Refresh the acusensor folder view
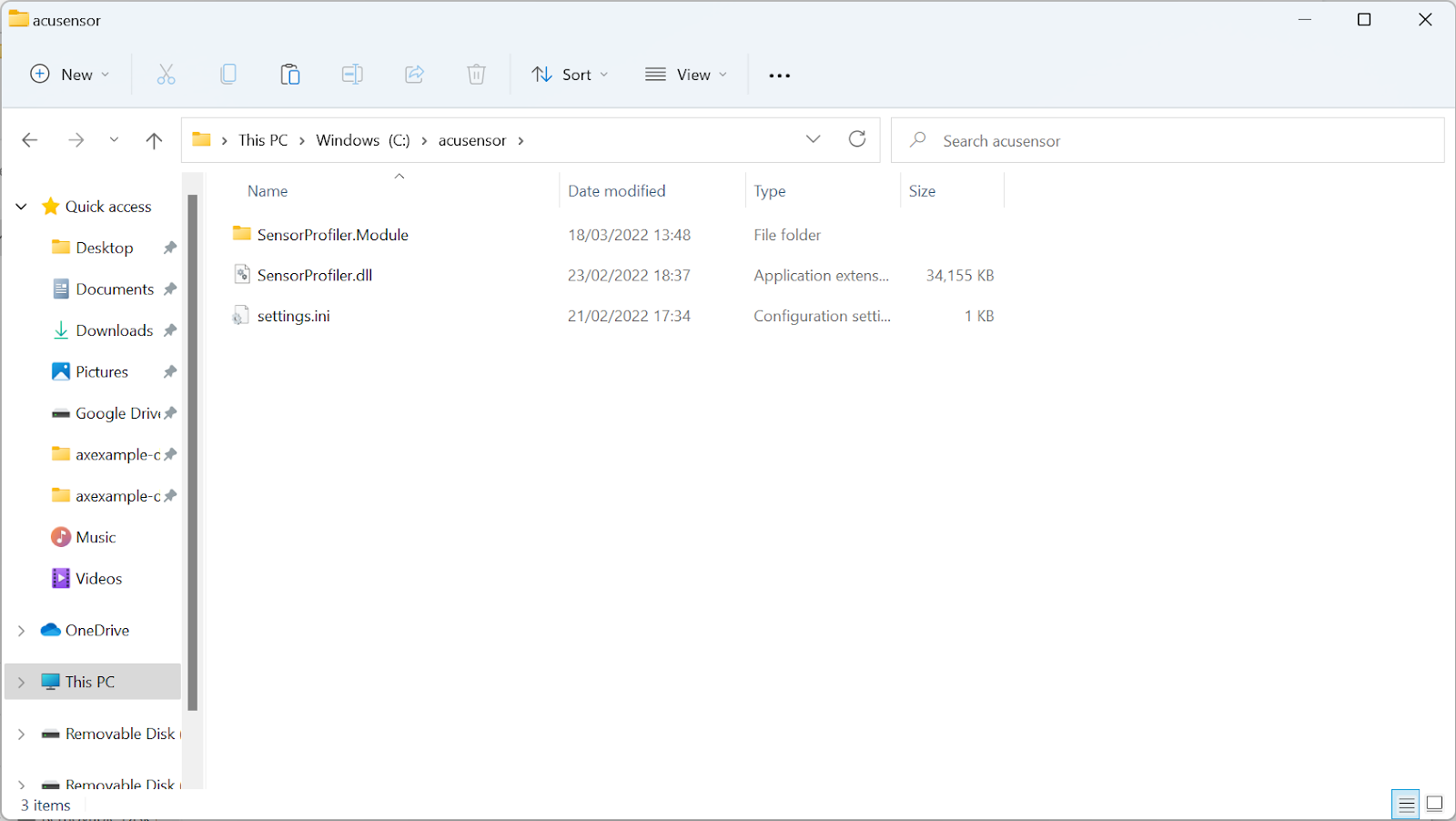This screenshot has width=1456, height=821. click(857, 139)
